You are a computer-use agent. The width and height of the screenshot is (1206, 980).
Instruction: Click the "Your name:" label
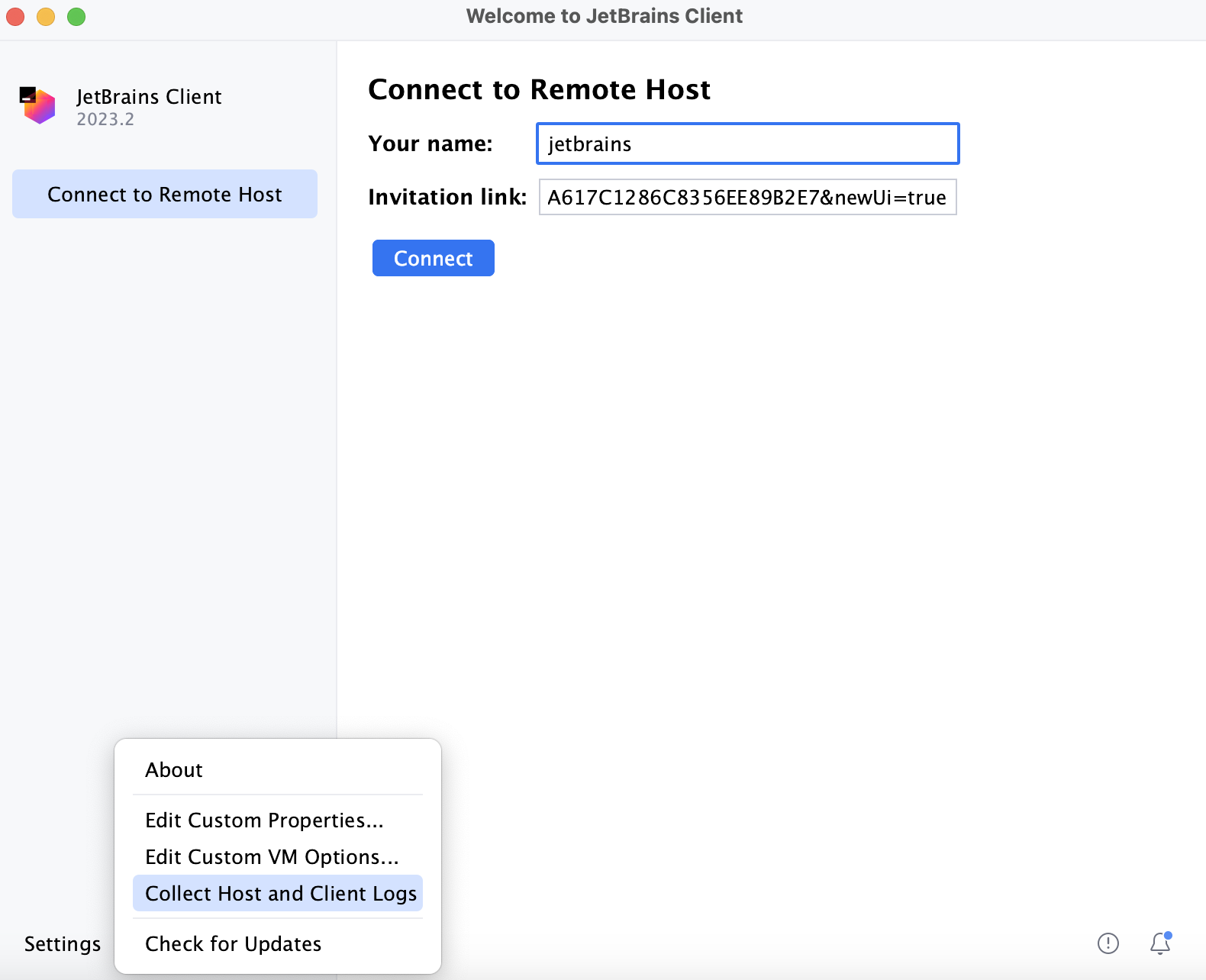[430, 143]
